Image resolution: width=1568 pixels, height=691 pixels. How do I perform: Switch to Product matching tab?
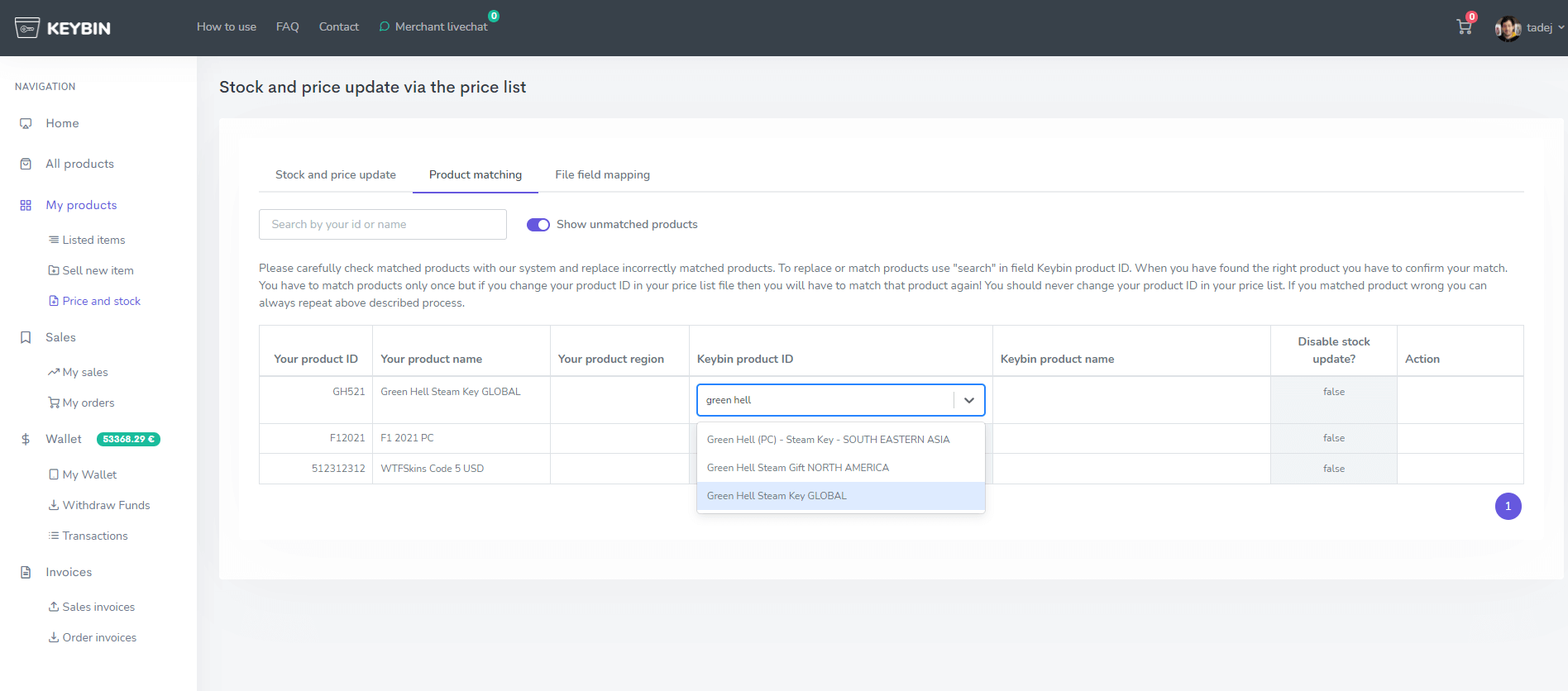(476, 174)
